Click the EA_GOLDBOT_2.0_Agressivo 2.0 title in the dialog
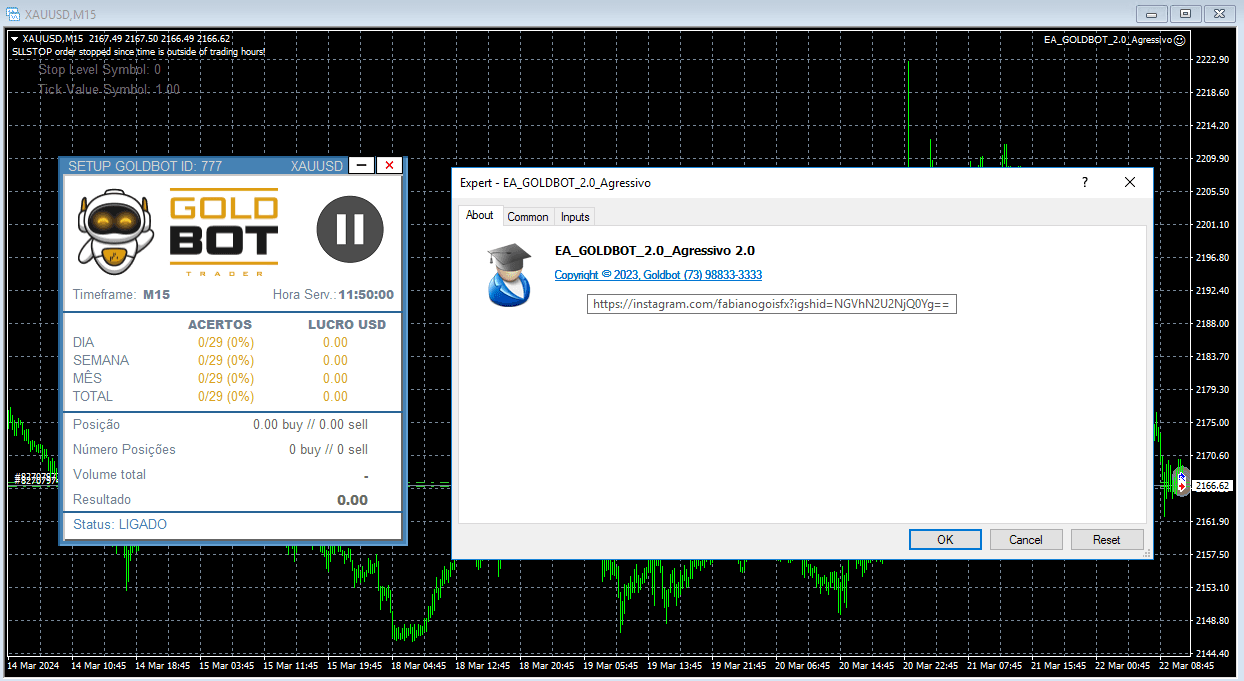This screenshot has height=681, width=1244. [x=655, y=251]
